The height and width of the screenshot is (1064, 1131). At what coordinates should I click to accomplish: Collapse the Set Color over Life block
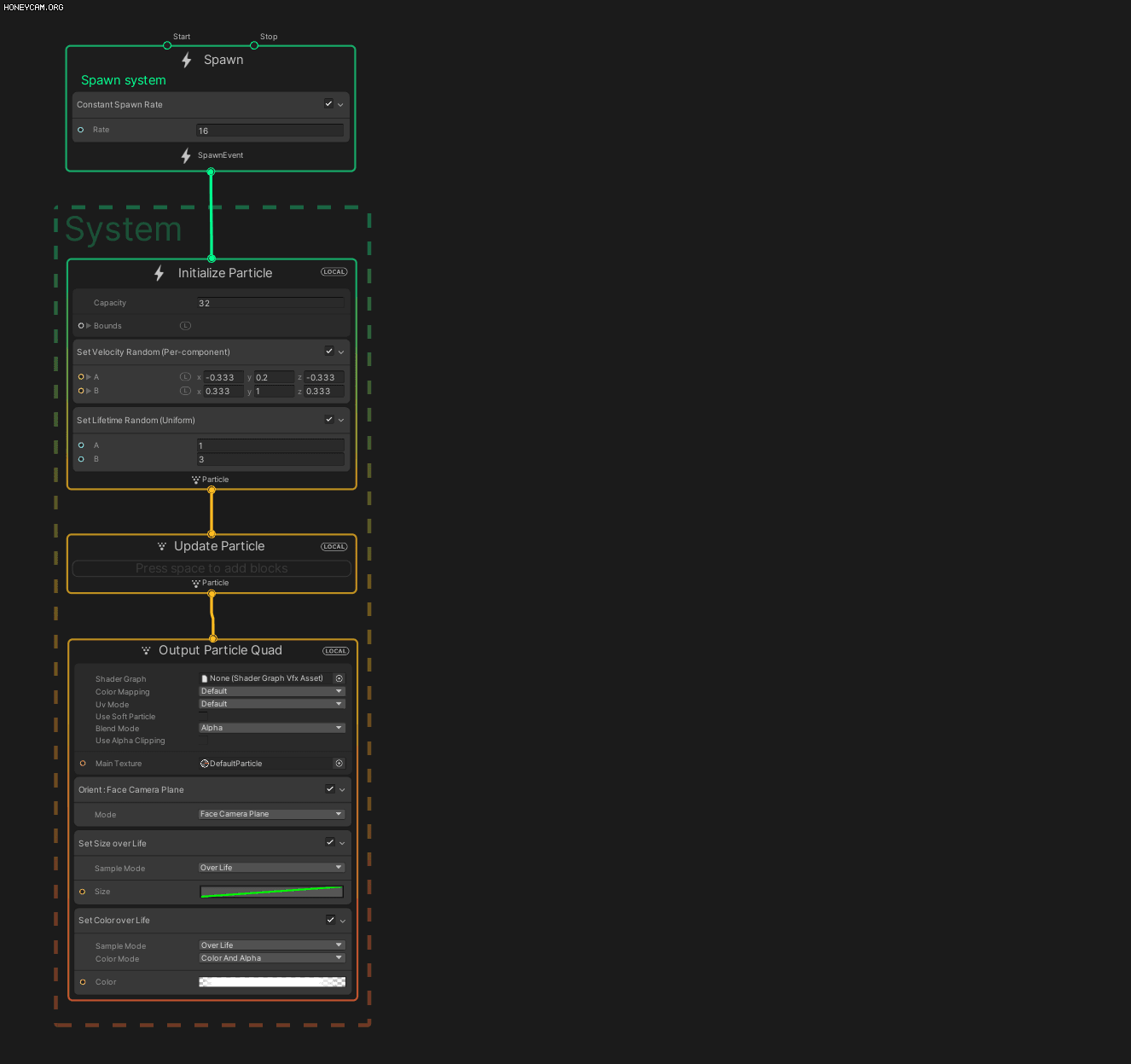click(x=342, y=921)
